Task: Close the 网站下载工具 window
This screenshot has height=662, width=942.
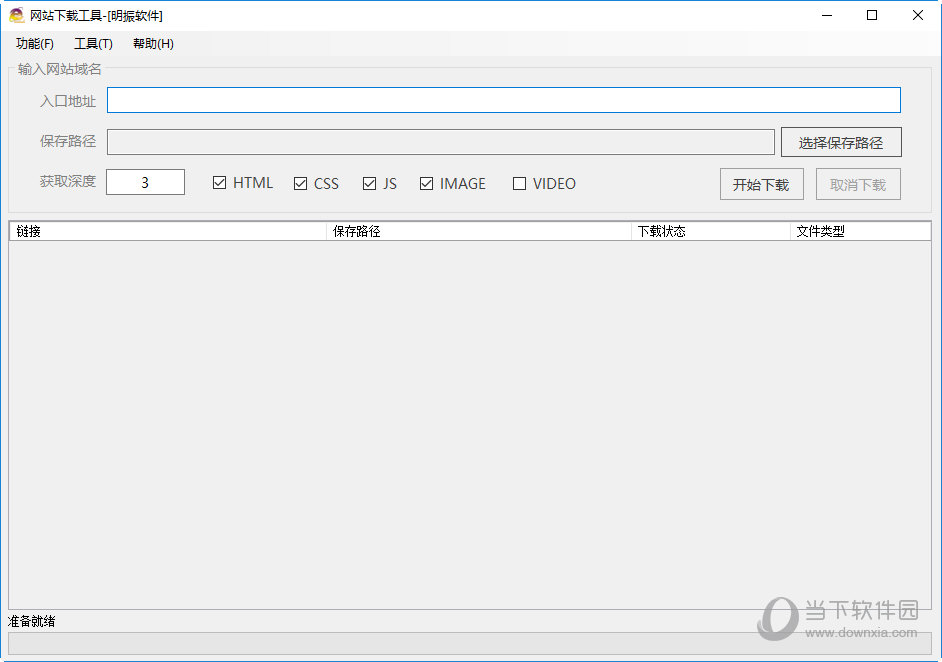Action: [x=918, y=15]
